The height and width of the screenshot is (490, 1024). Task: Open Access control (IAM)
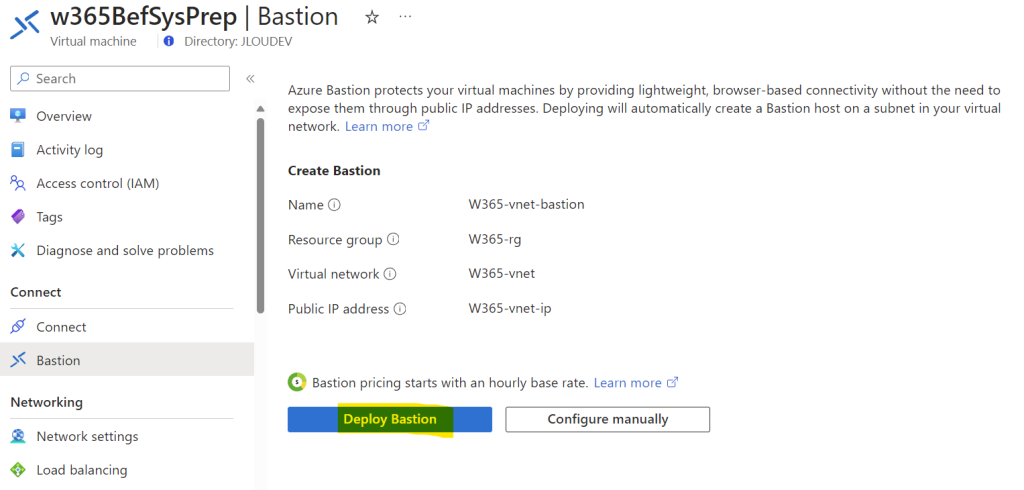tap(98, 184)
